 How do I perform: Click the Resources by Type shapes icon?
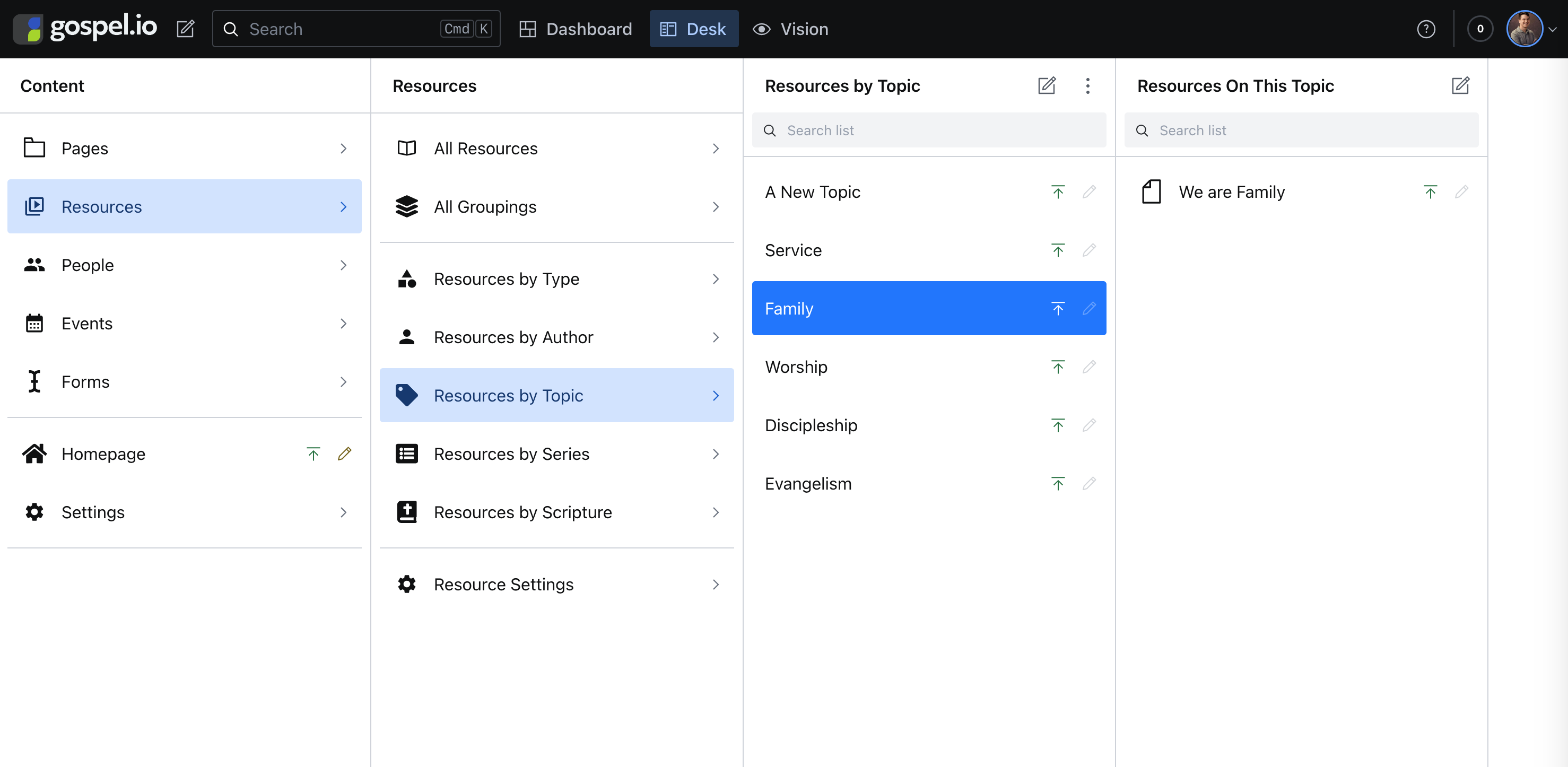tap(407, 278)
